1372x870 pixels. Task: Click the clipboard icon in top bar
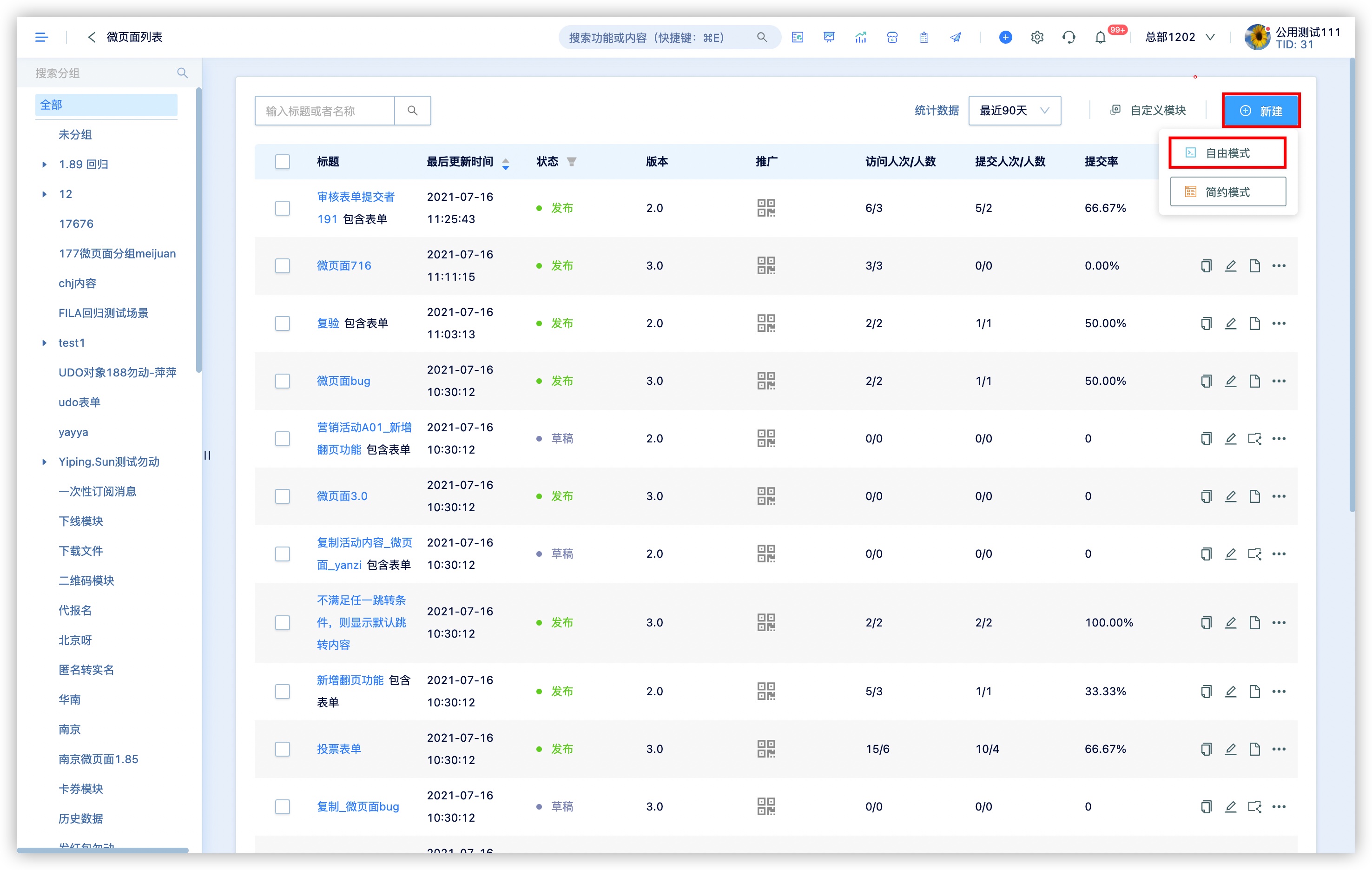click(923, 37)
